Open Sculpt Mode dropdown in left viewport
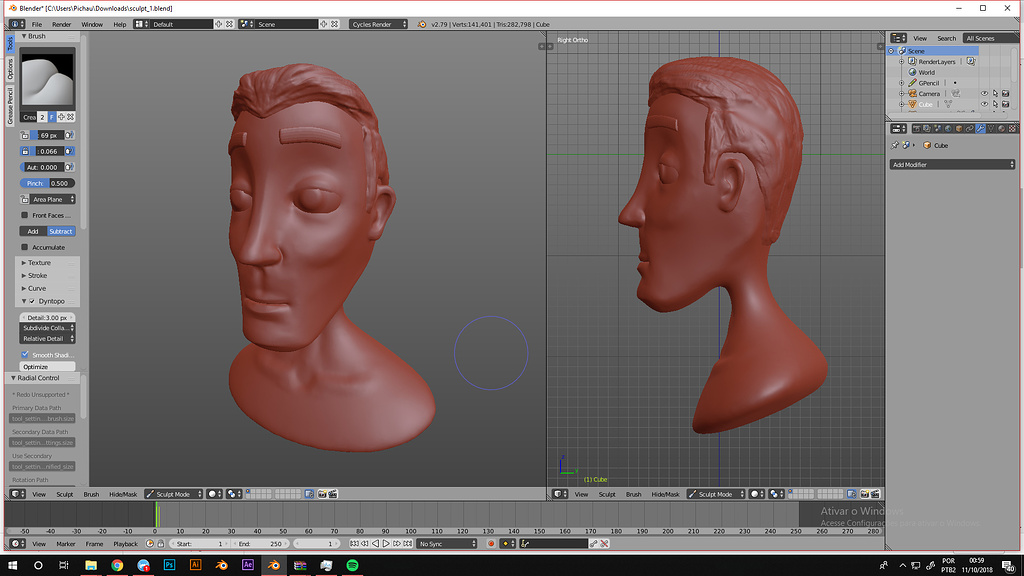This screenshot has width=1024, height=576. coord(174,494)
